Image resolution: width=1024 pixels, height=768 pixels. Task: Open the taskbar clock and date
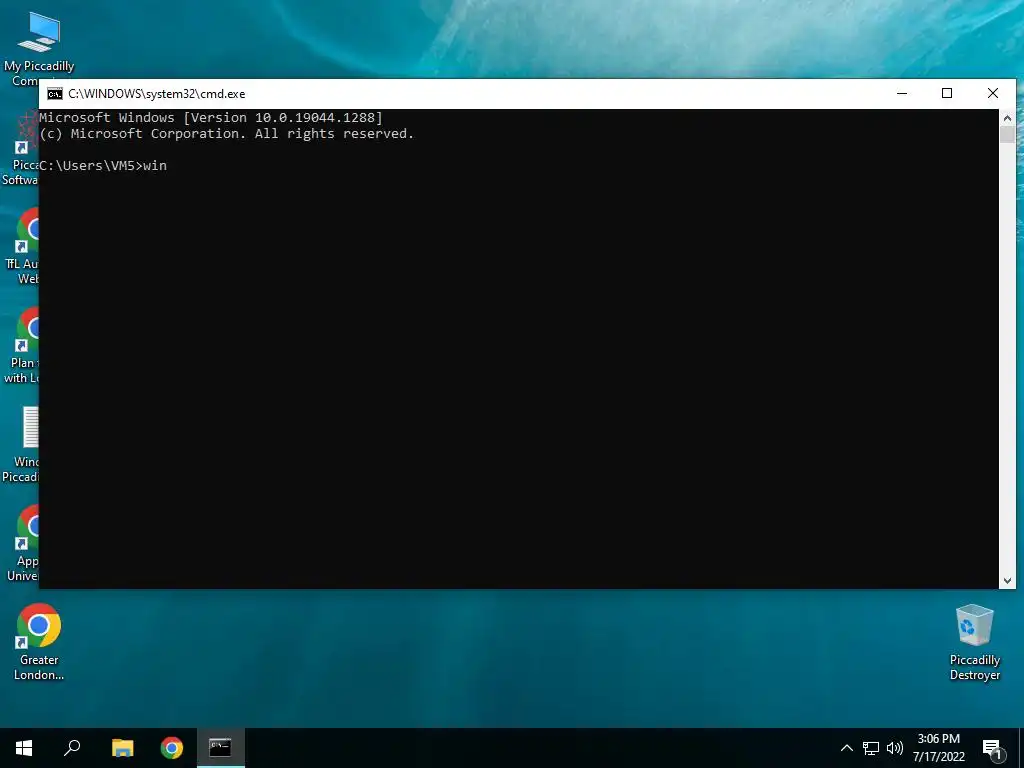point(938,748)
